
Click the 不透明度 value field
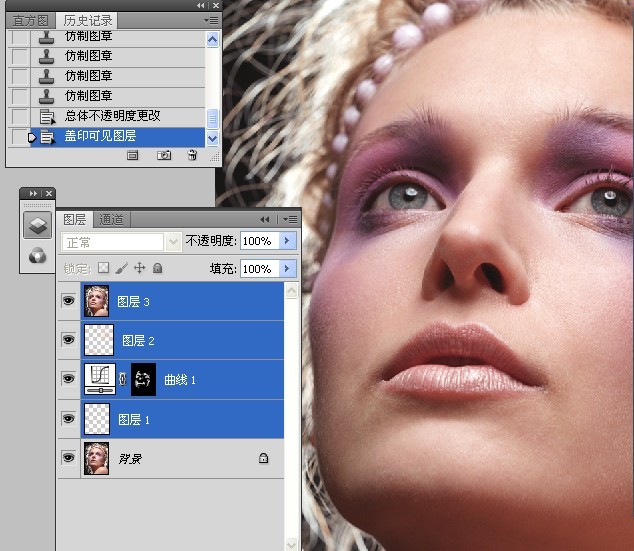(260, 241)
